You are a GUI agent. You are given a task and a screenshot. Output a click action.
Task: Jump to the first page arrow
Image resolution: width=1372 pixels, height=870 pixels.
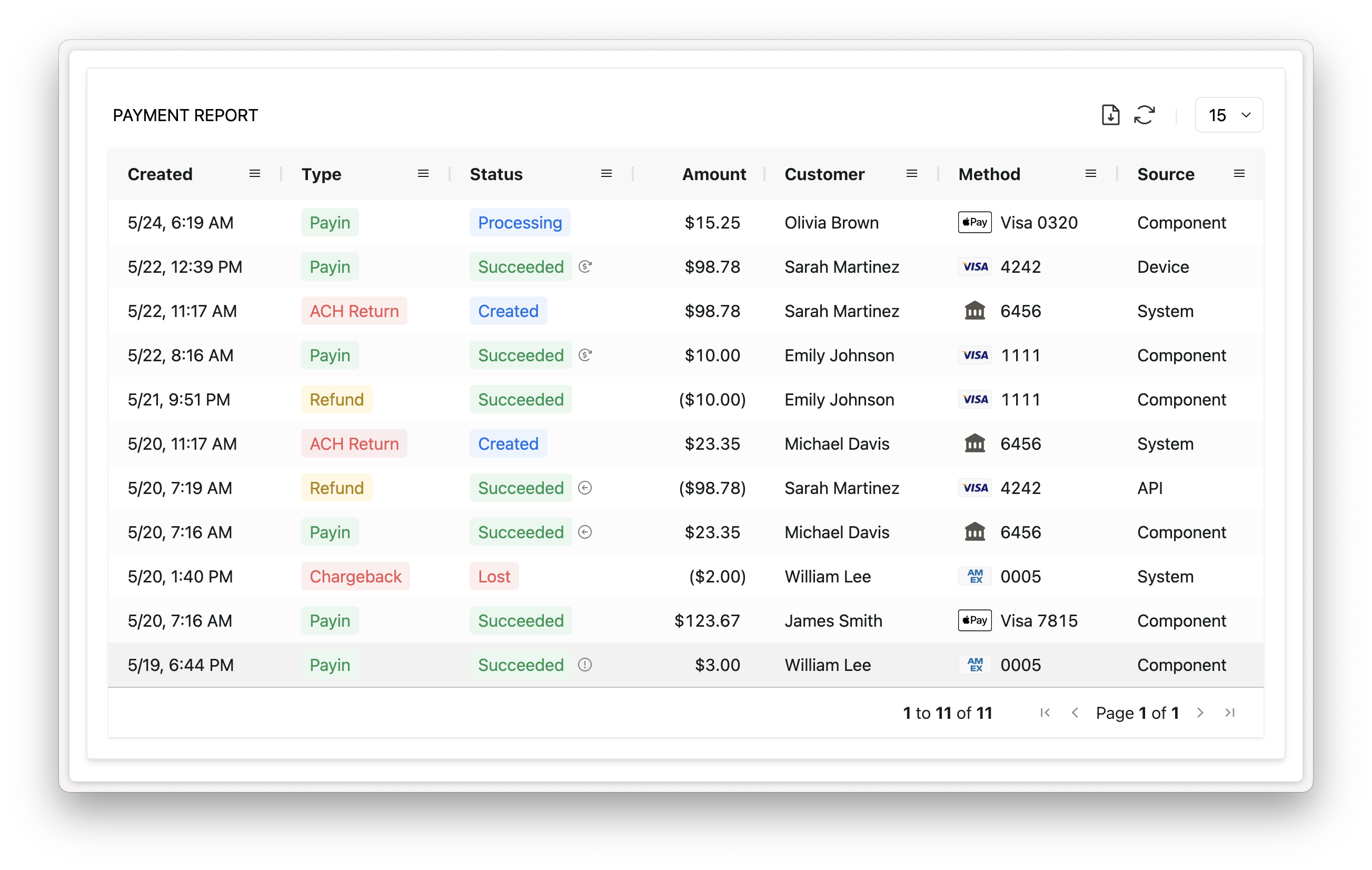click(x=1045, y=713)
